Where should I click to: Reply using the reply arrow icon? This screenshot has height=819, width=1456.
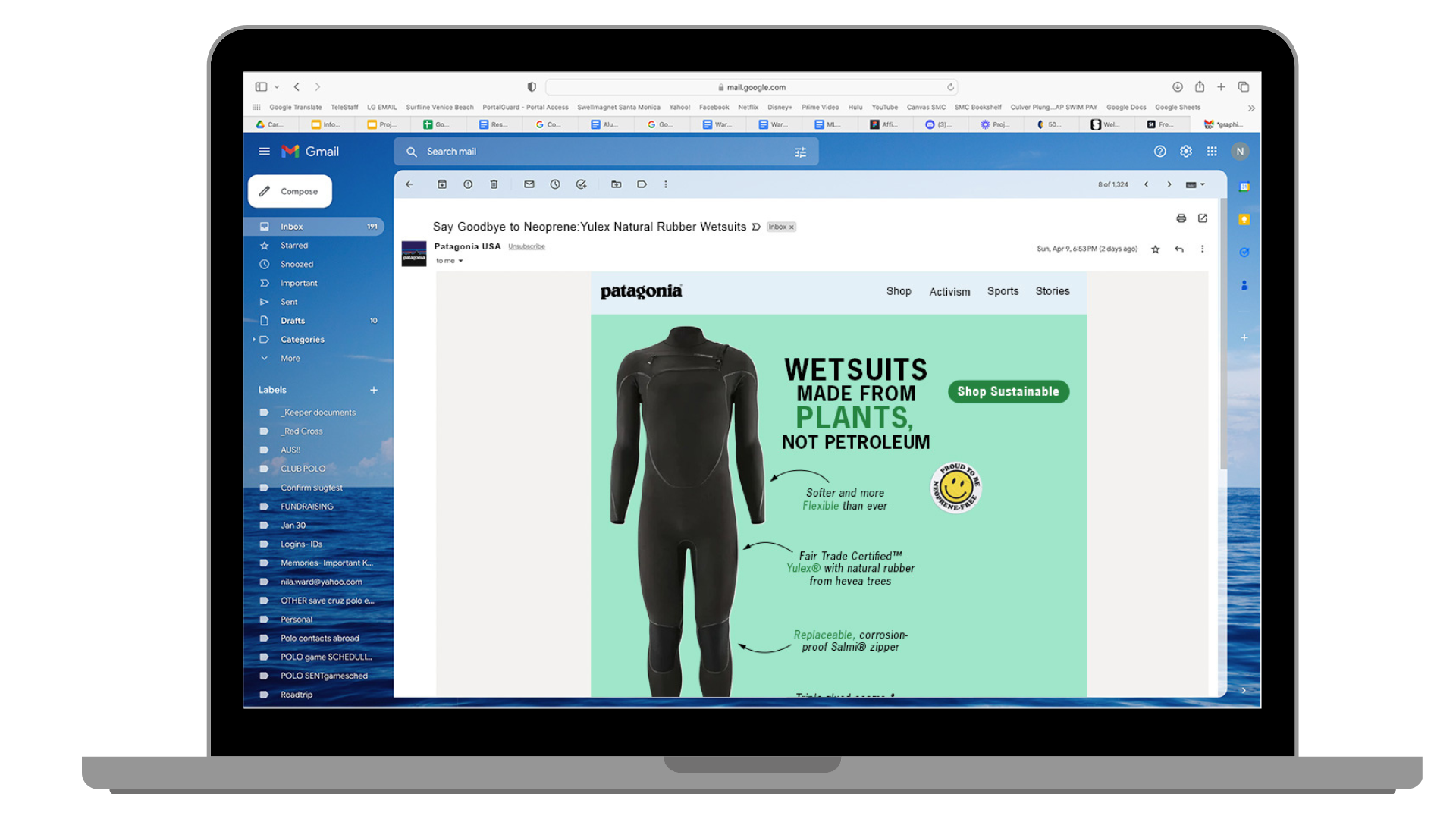click(x=1179, y=249)
